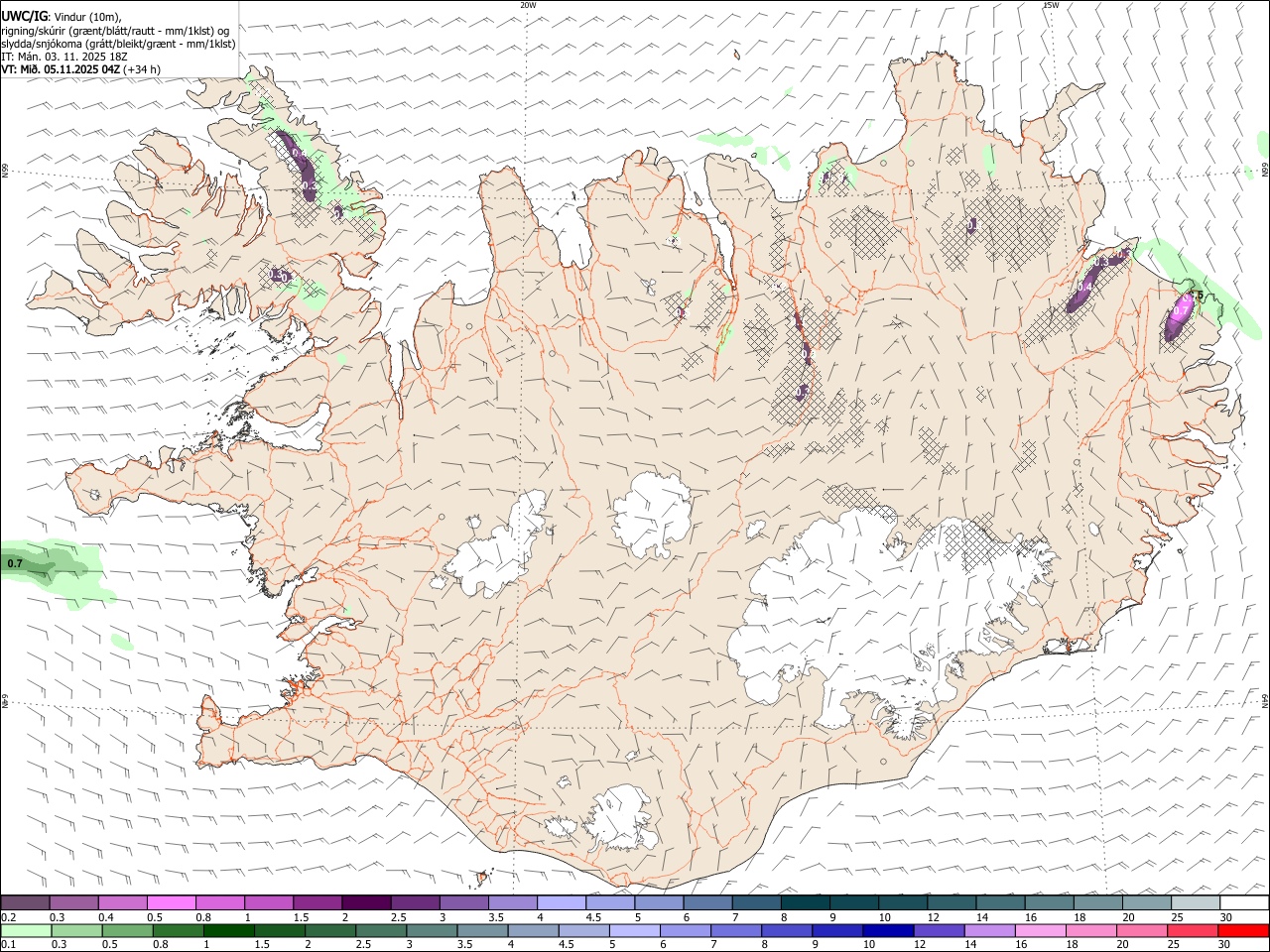Select bottom legend row swatch between 25 and 30
Image resolution: width=1270 pixels, height=952 pixels.
(1193, 930)
